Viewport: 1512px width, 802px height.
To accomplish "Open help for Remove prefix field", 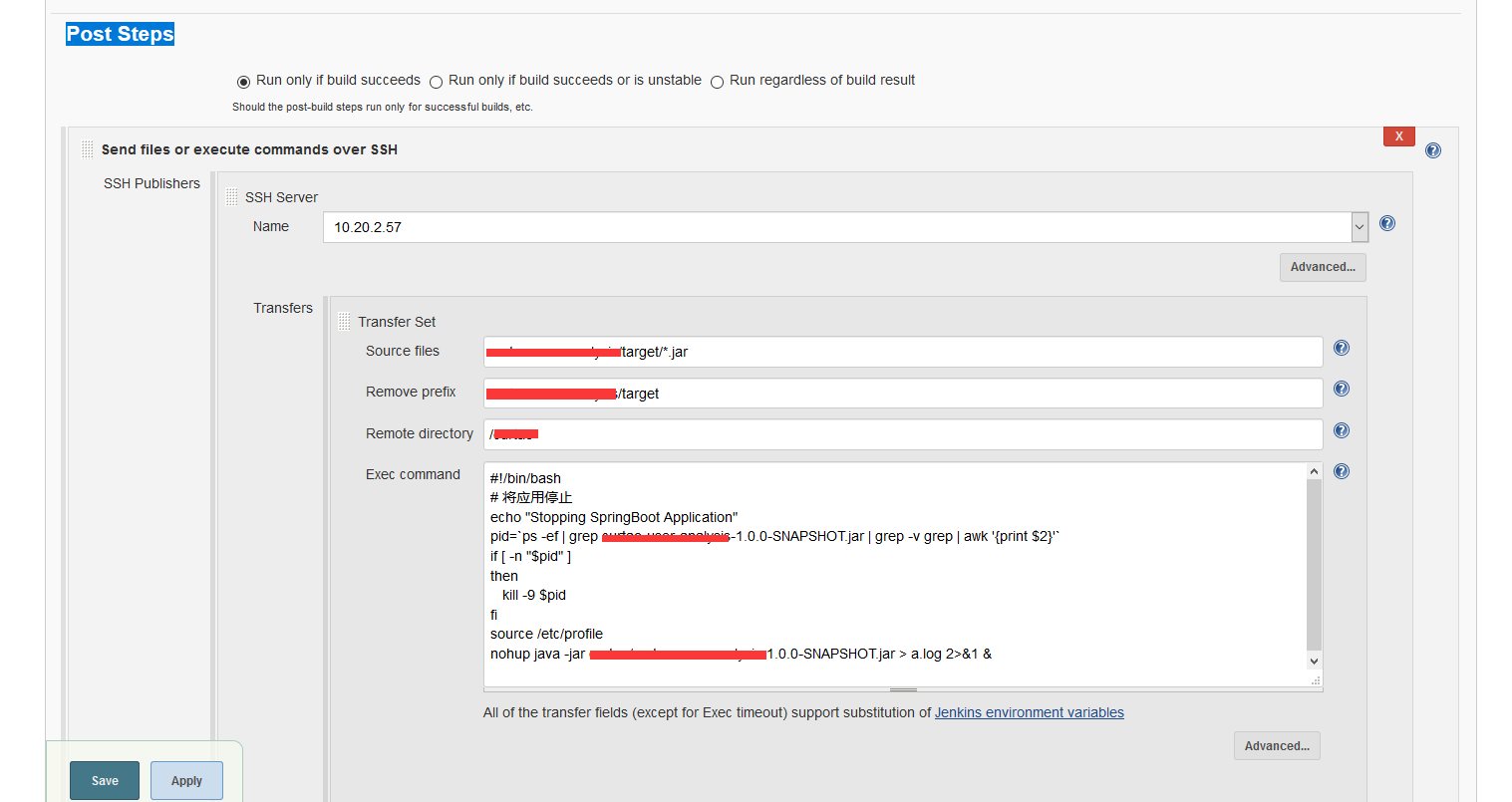I will click(x=1341, y=389).
